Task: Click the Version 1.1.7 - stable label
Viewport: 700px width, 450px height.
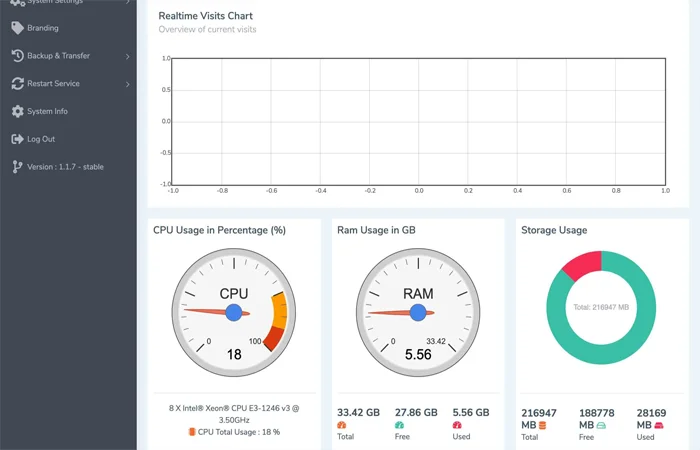Action: point(65,167)
